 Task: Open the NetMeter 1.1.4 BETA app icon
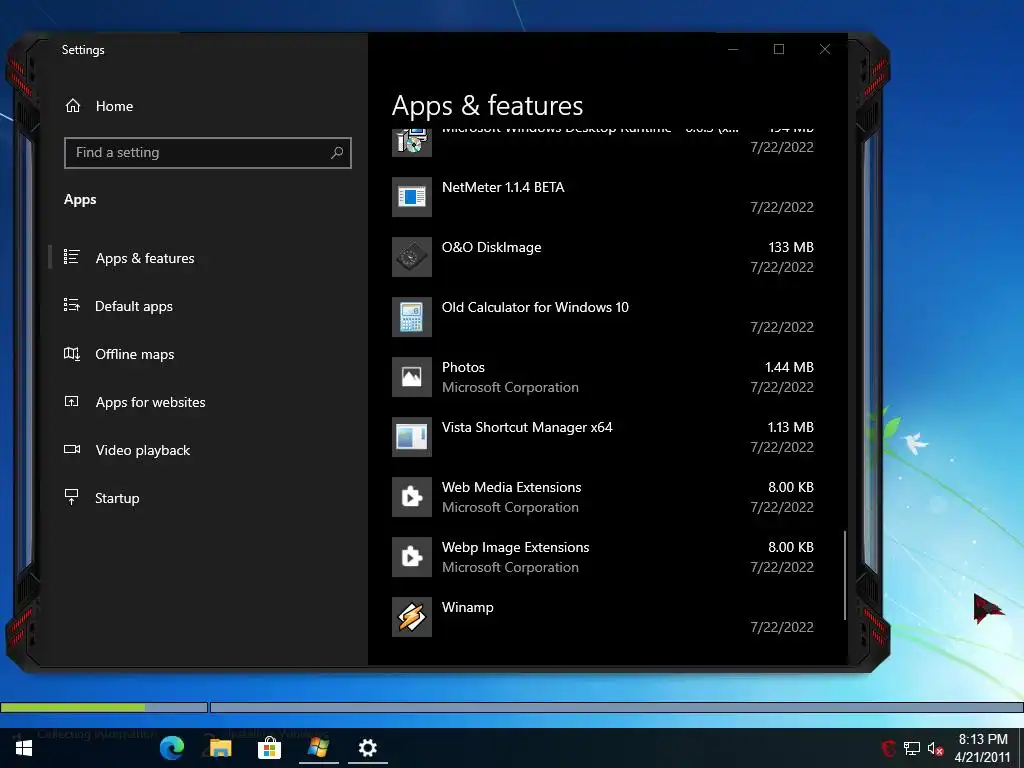[411, 197]
